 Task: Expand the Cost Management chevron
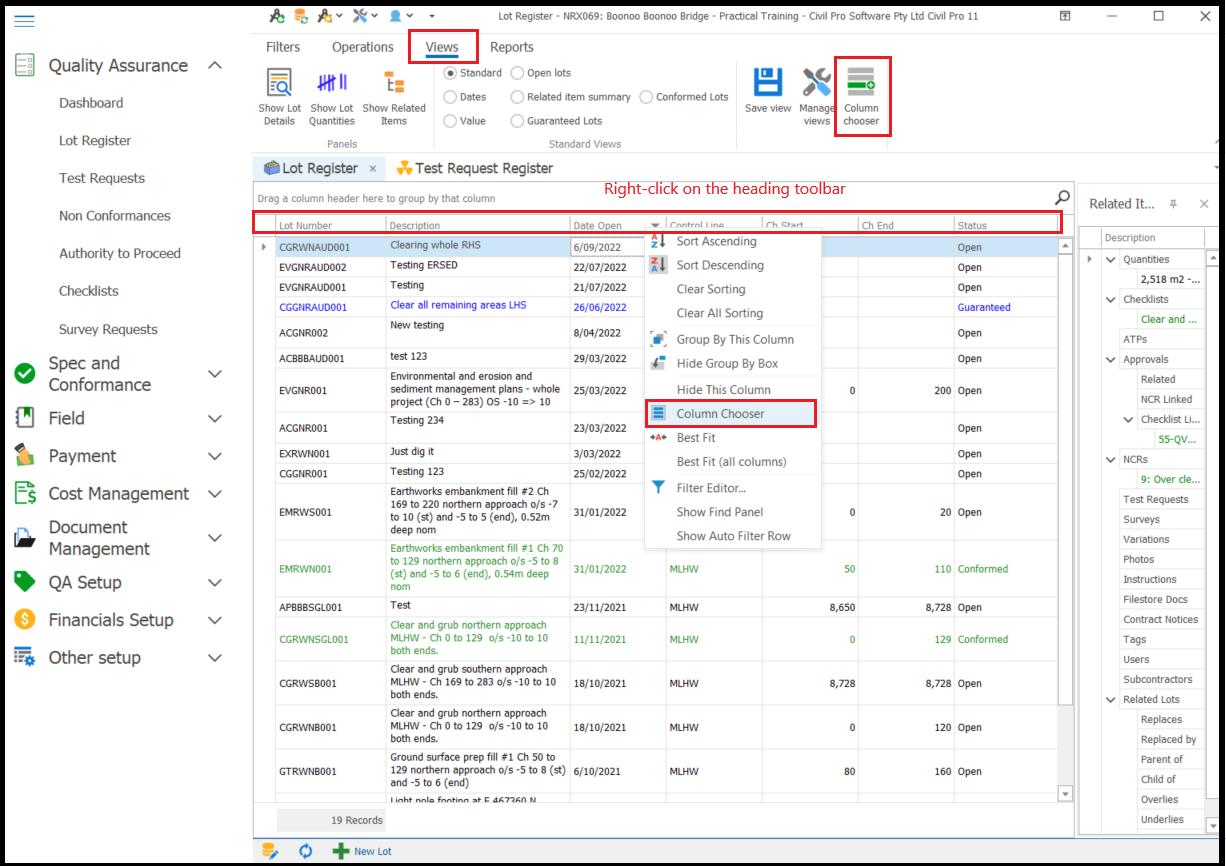214,494
